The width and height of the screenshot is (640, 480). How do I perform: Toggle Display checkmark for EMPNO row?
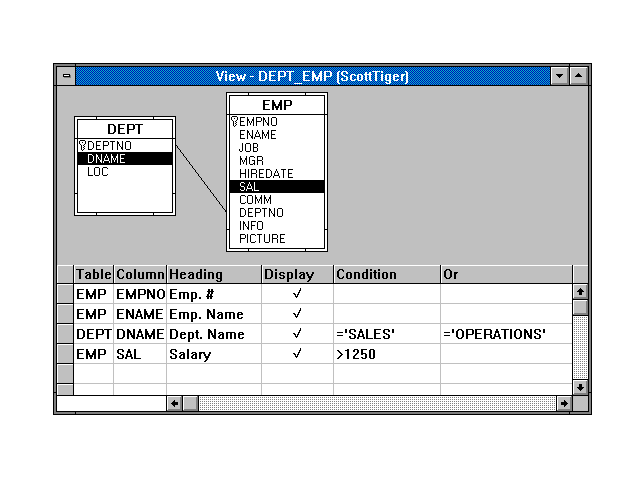coord(297,295)
